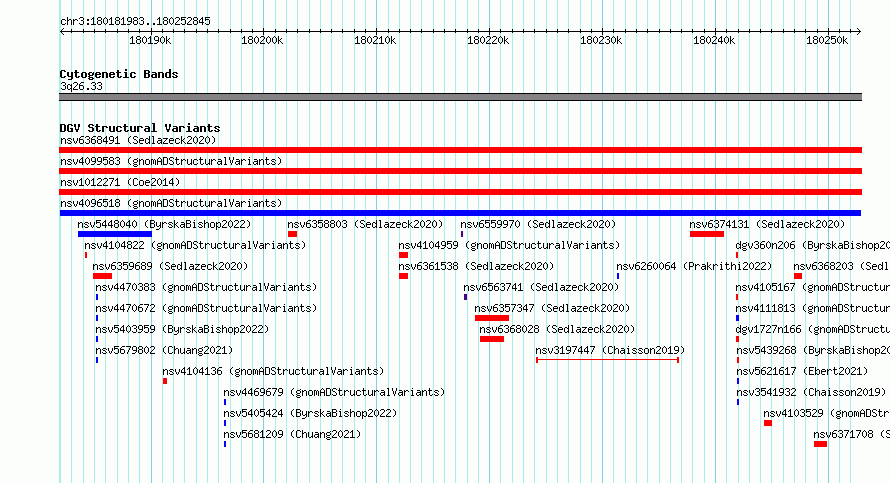Image resolution: width=890 pixels, height=483 pixels.
Task: Select the red bar under nsv6371708
Action: (x=820, y=444)
